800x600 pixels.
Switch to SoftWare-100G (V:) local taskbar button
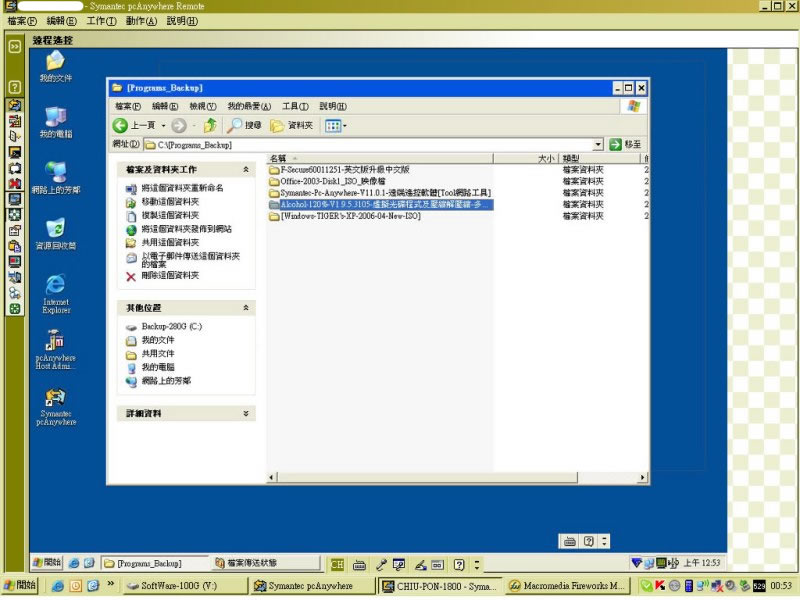coord(185,586)
